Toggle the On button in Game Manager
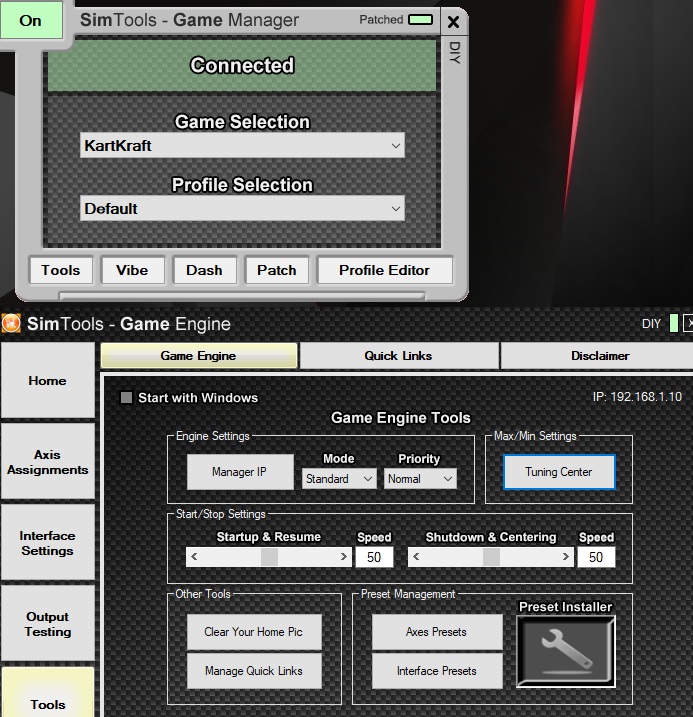 [31, 21]
